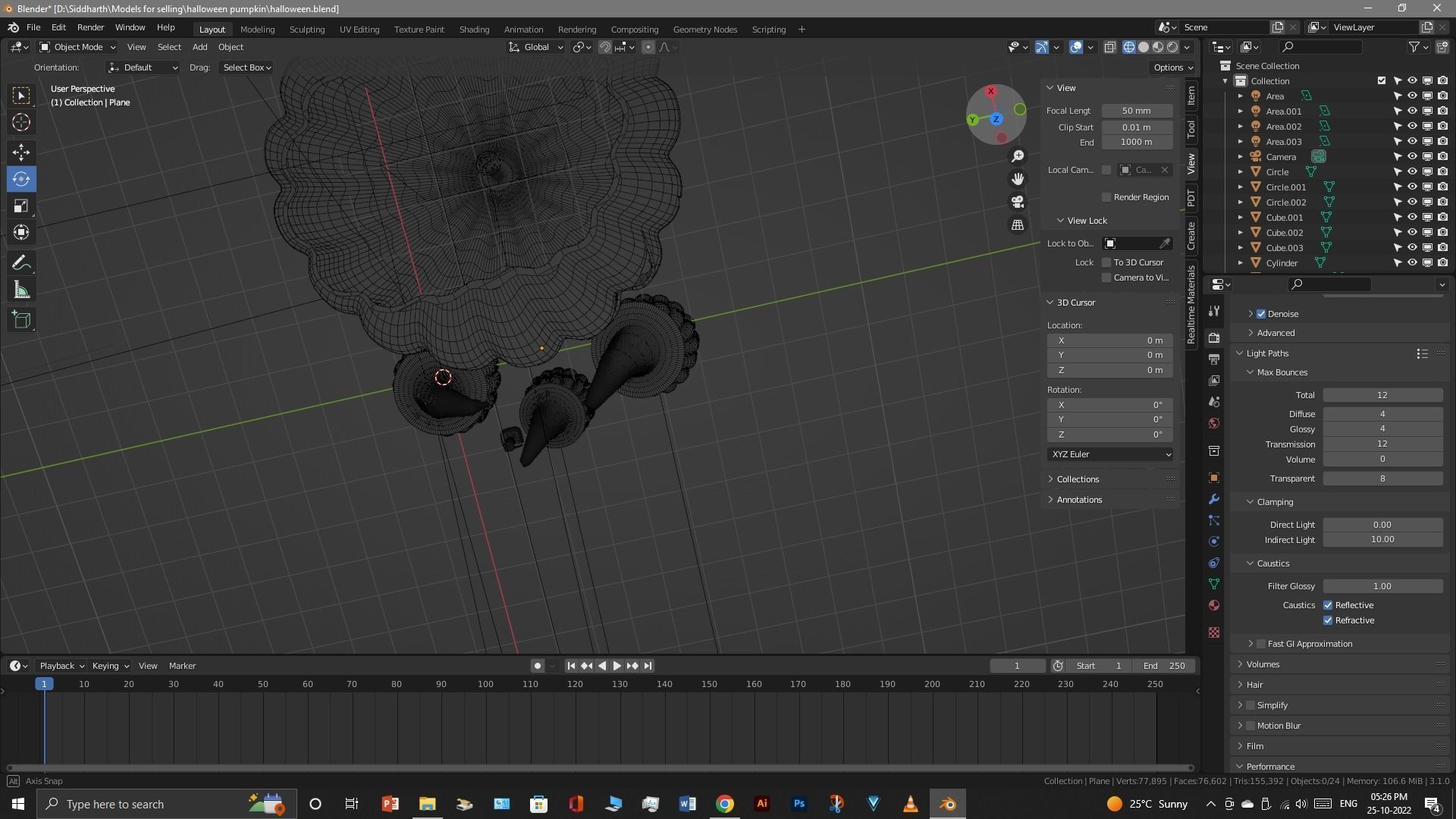Open the Playback popover in timeline

(x=61, y=666)
